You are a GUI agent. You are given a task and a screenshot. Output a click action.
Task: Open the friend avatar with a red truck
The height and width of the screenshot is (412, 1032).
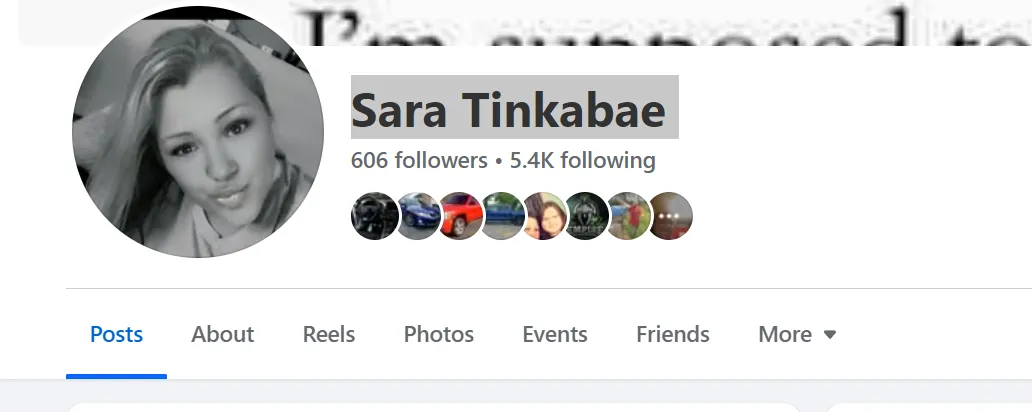tap(460, 216)
